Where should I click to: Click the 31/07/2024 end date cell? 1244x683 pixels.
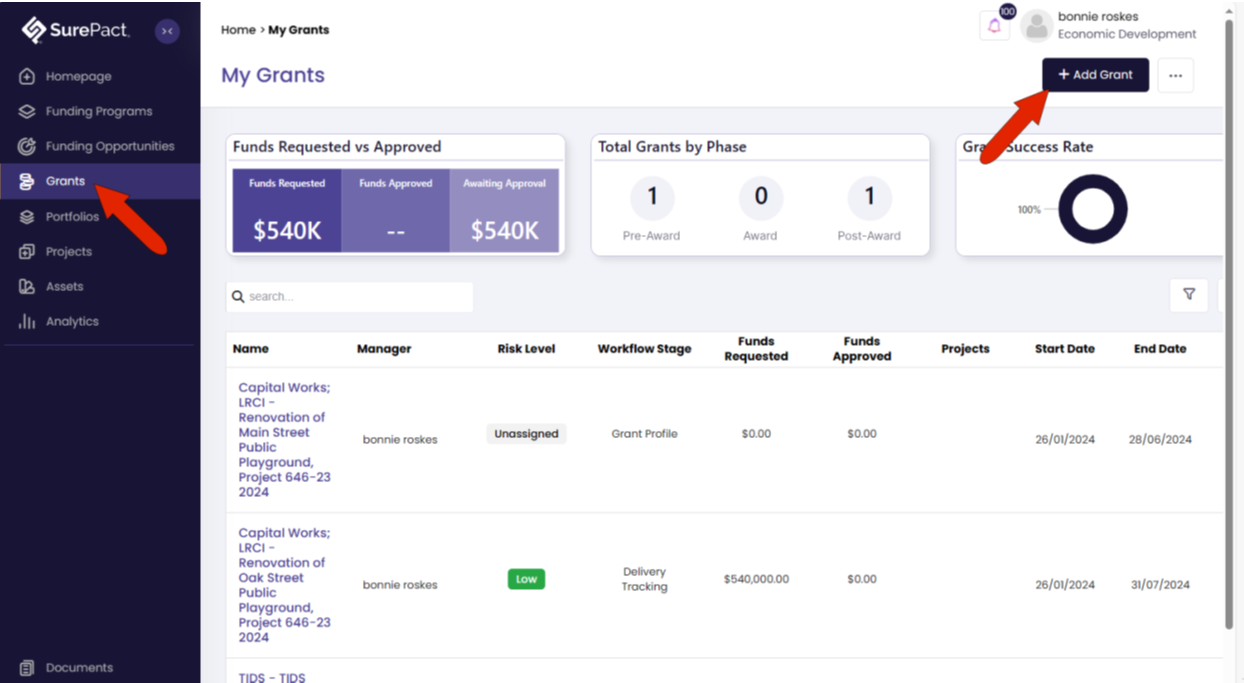pos(1160,585)
